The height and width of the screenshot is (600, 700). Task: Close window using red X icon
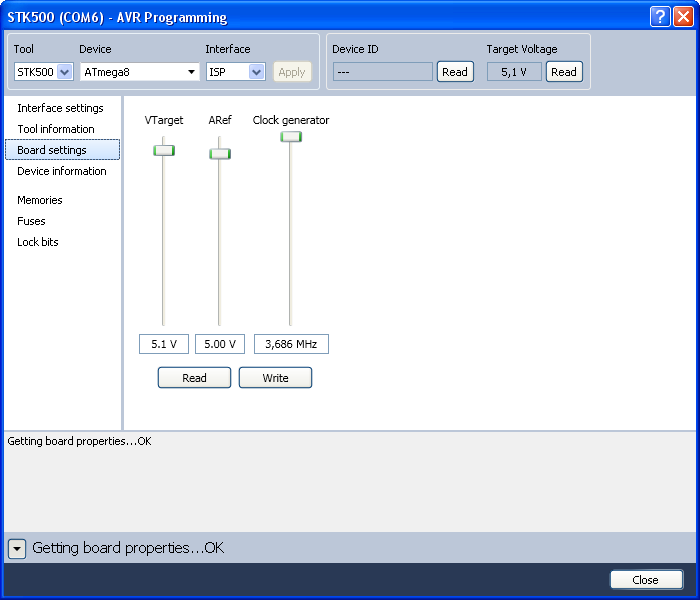(683, 17)
